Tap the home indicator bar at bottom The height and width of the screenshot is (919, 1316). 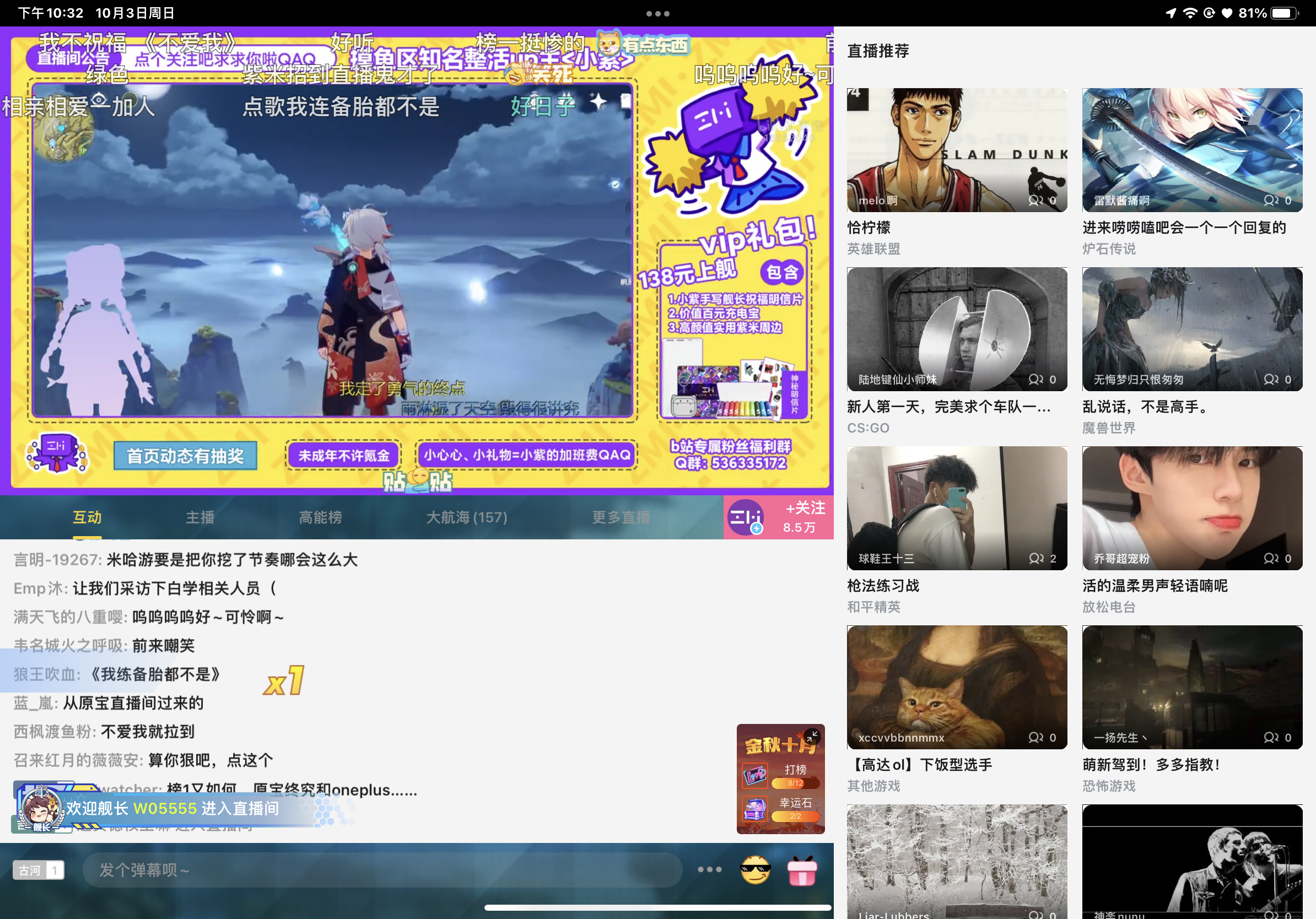point(657,907)
